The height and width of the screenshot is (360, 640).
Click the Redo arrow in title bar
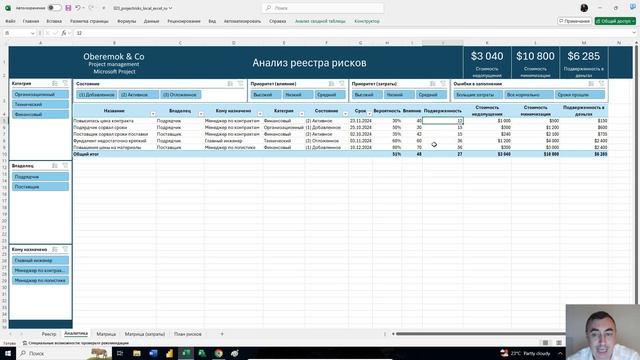[x=91, y=8]
